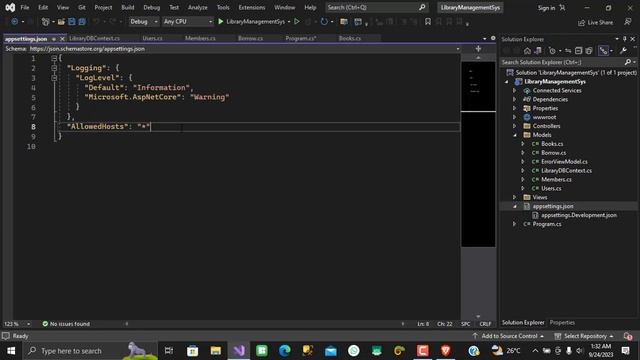Viewport: 640px width, 360px height.
Task: Expand the Controllers folder
Action: (514, 126)
